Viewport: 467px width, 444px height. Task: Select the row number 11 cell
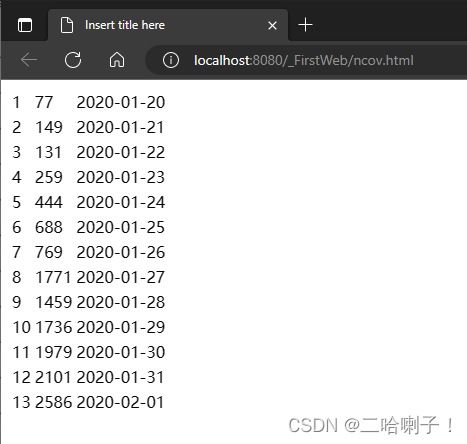[21, 352]
